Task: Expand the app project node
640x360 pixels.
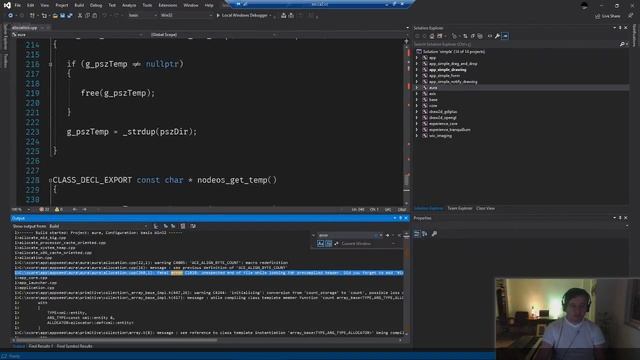Action: click(x=417, y=58)
